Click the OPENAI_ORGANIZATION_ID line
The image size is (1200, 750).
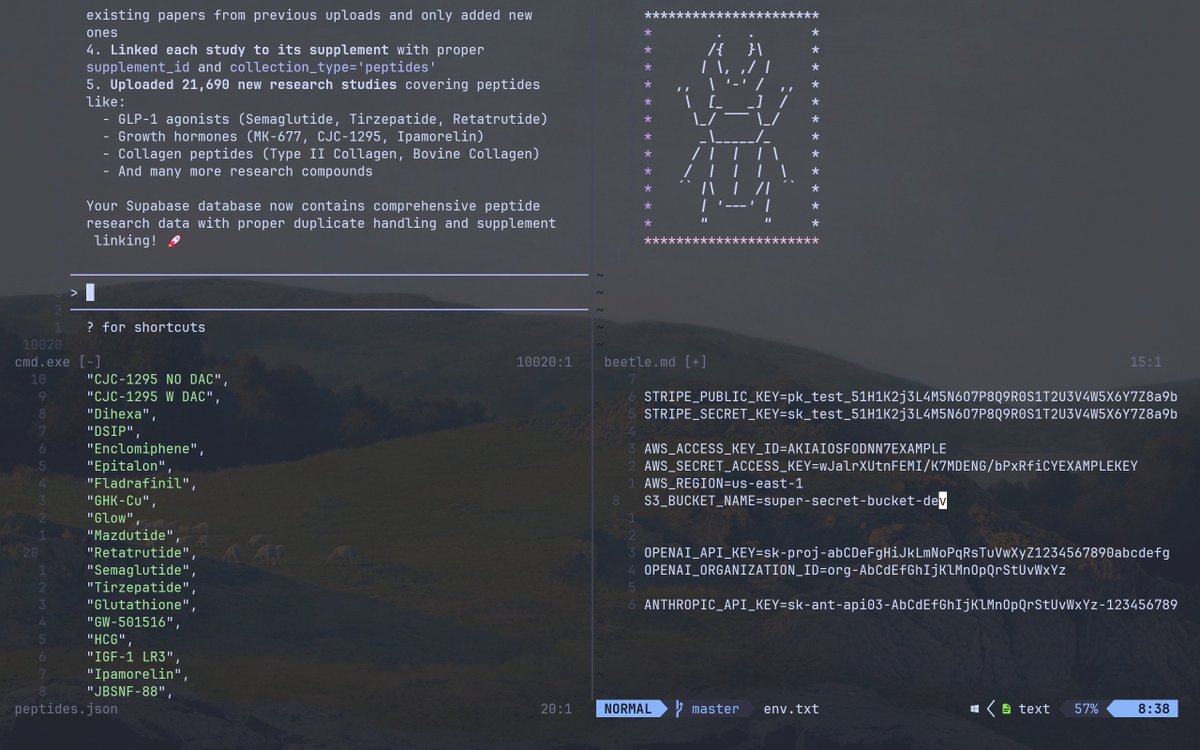coord(855,570)
